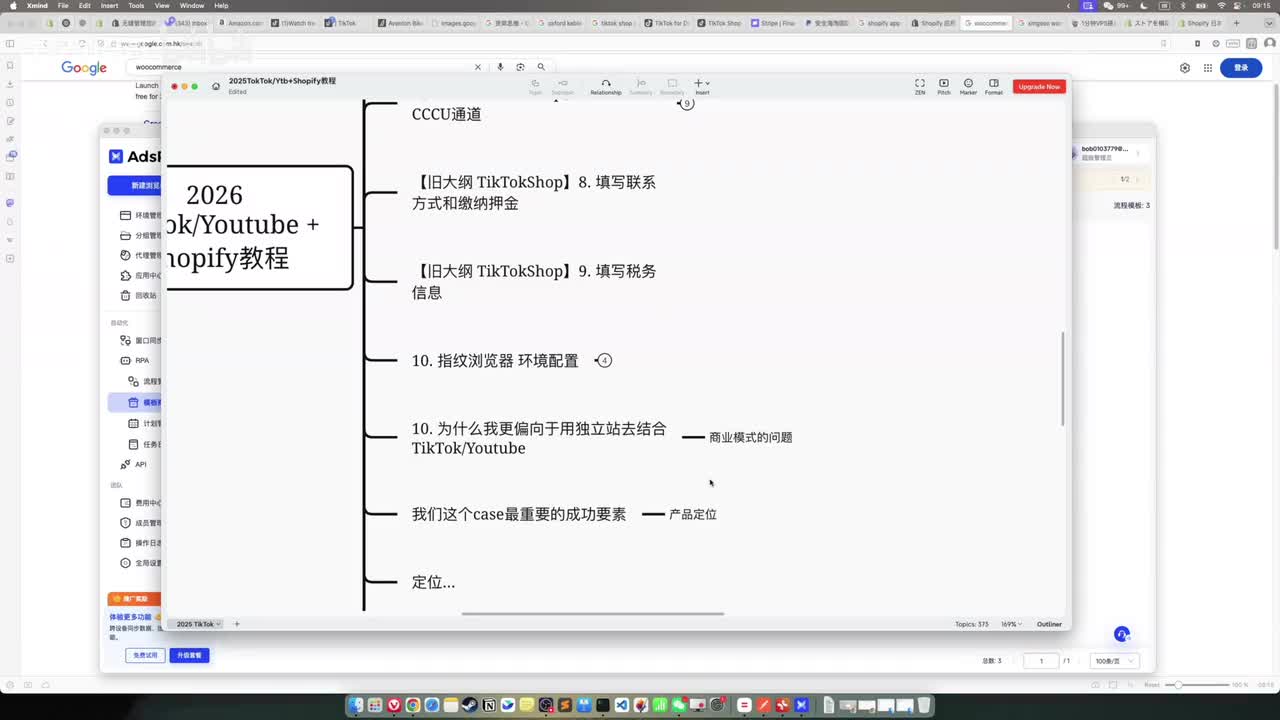Open the 2025 TikTok sheet tab dropdown

click(198, 624)
